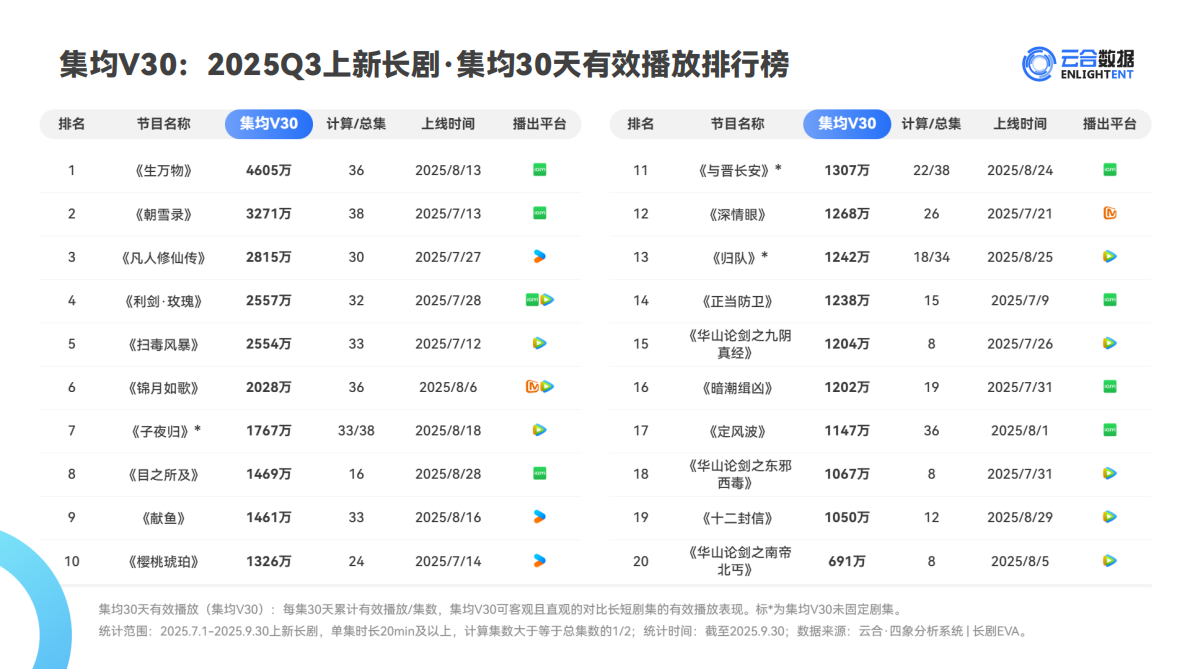Open the Mango TV icon beside 《锦月如歌》
The width and height of the screenshot is (1190, 669).
532,387
